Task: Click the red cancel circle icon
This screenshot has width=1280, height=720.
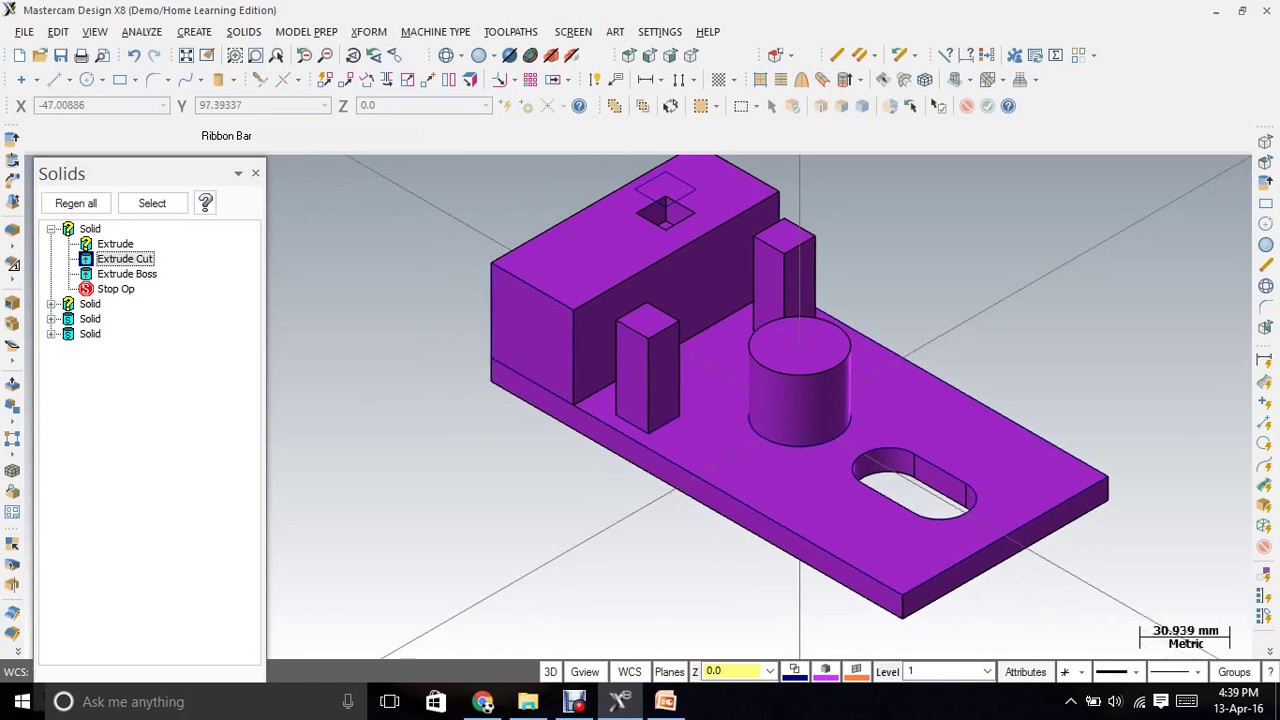Action: click(966, 106)
